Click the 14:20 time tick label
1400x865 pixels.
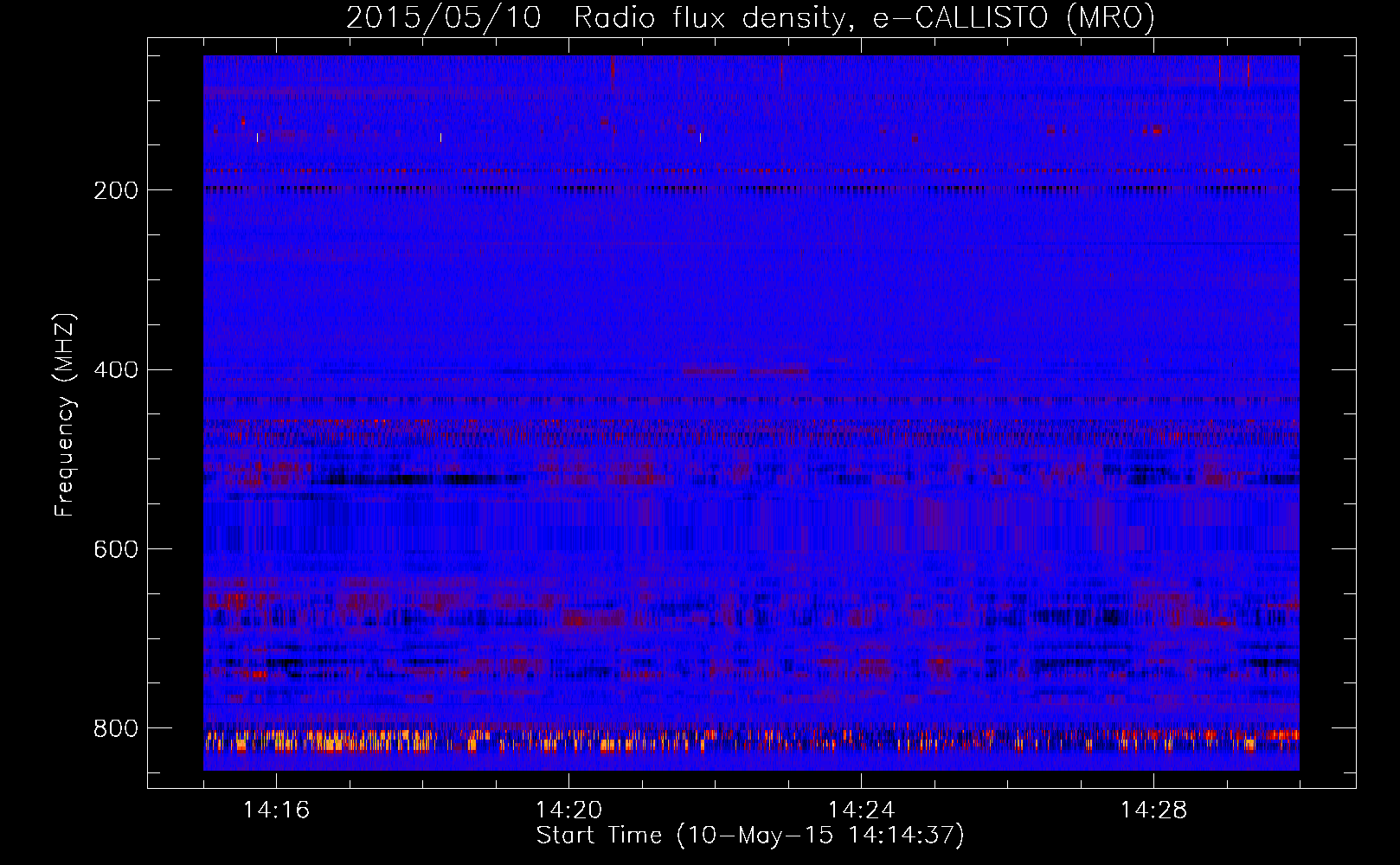(568, 810)
